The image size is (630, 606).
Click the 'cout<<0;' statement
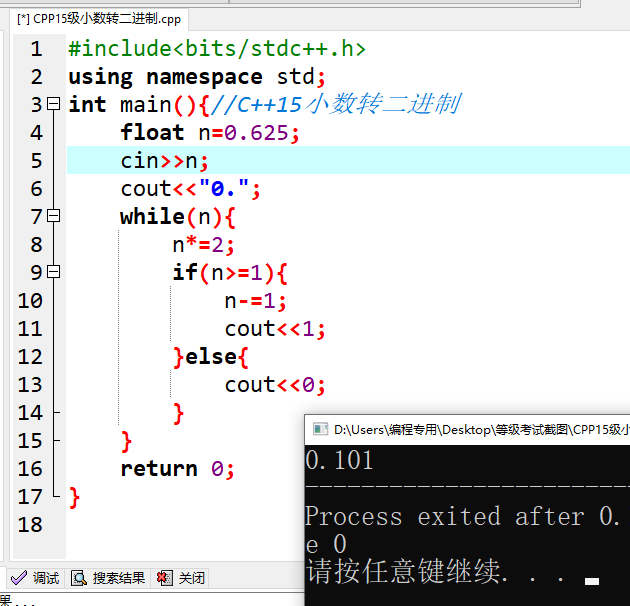coord(275,385)
